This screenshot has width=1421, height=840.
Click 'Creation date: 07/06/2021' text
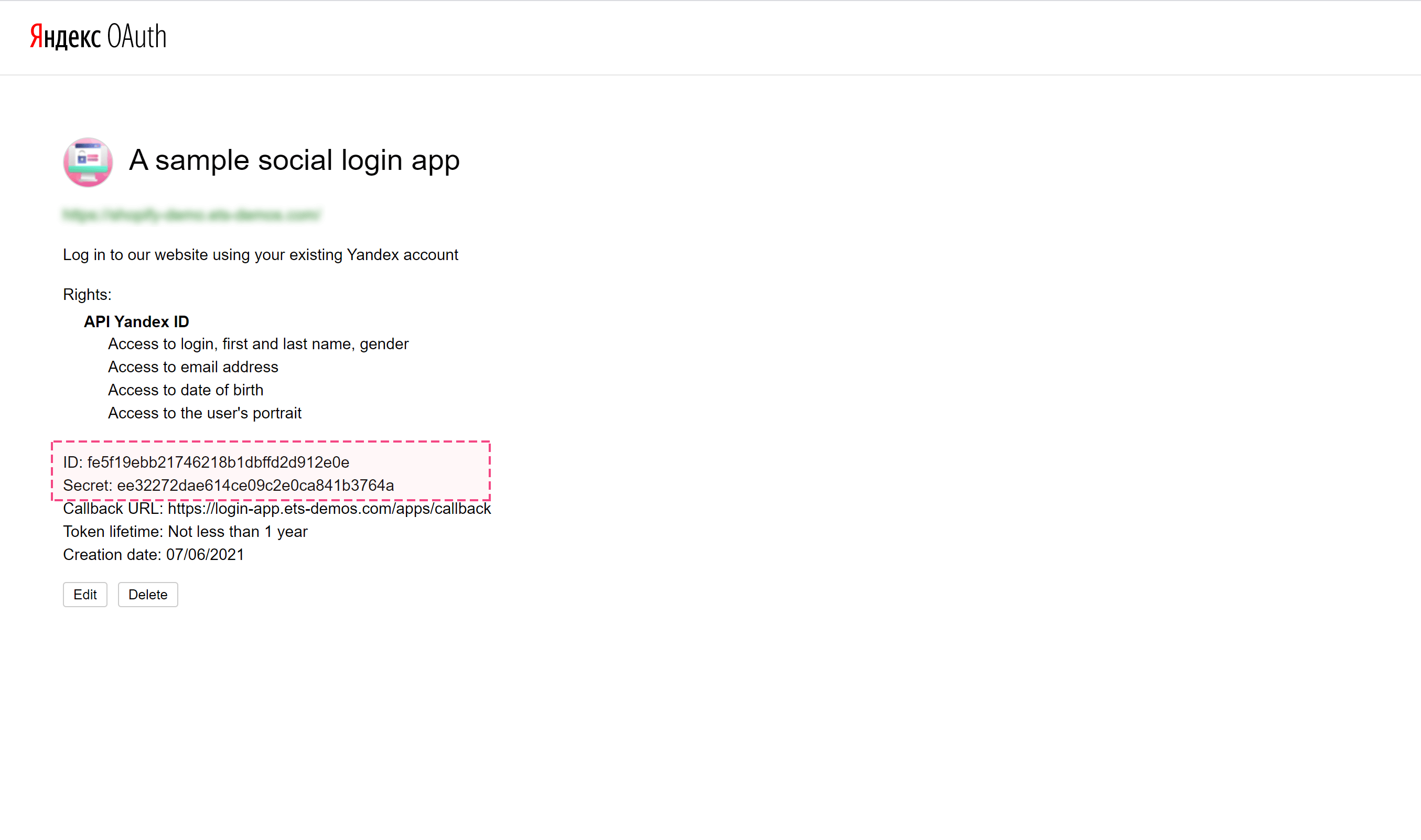coord(153,555)
